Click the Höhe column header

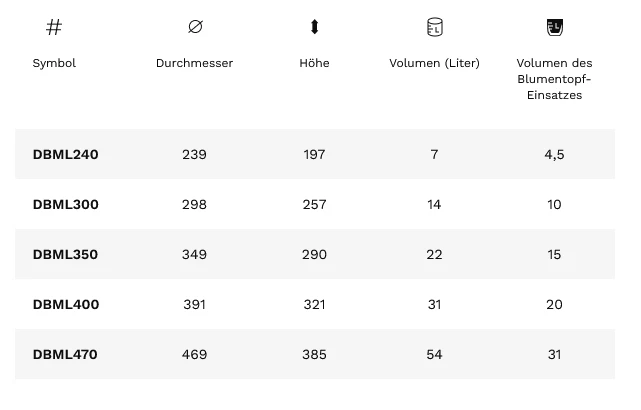click(x=314, y=63)
